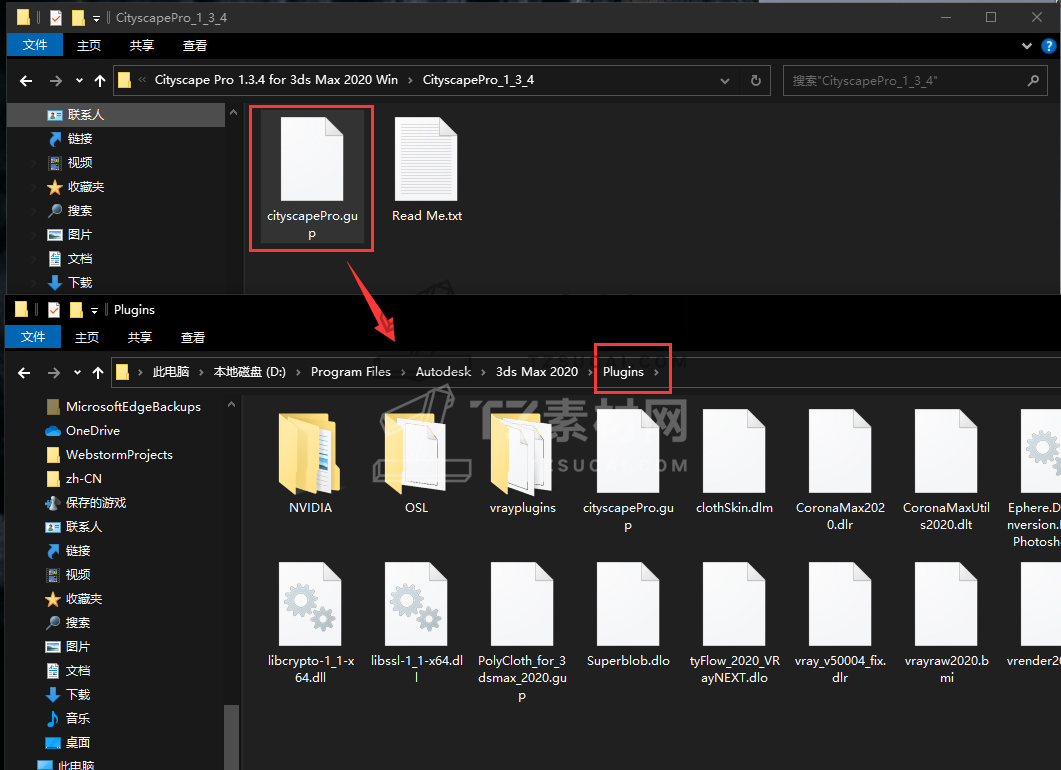Open the NVIDIA folder in Plugins
Image resolution: width=1061 pixels, height=770 pixels.
[x=310, y=463]
